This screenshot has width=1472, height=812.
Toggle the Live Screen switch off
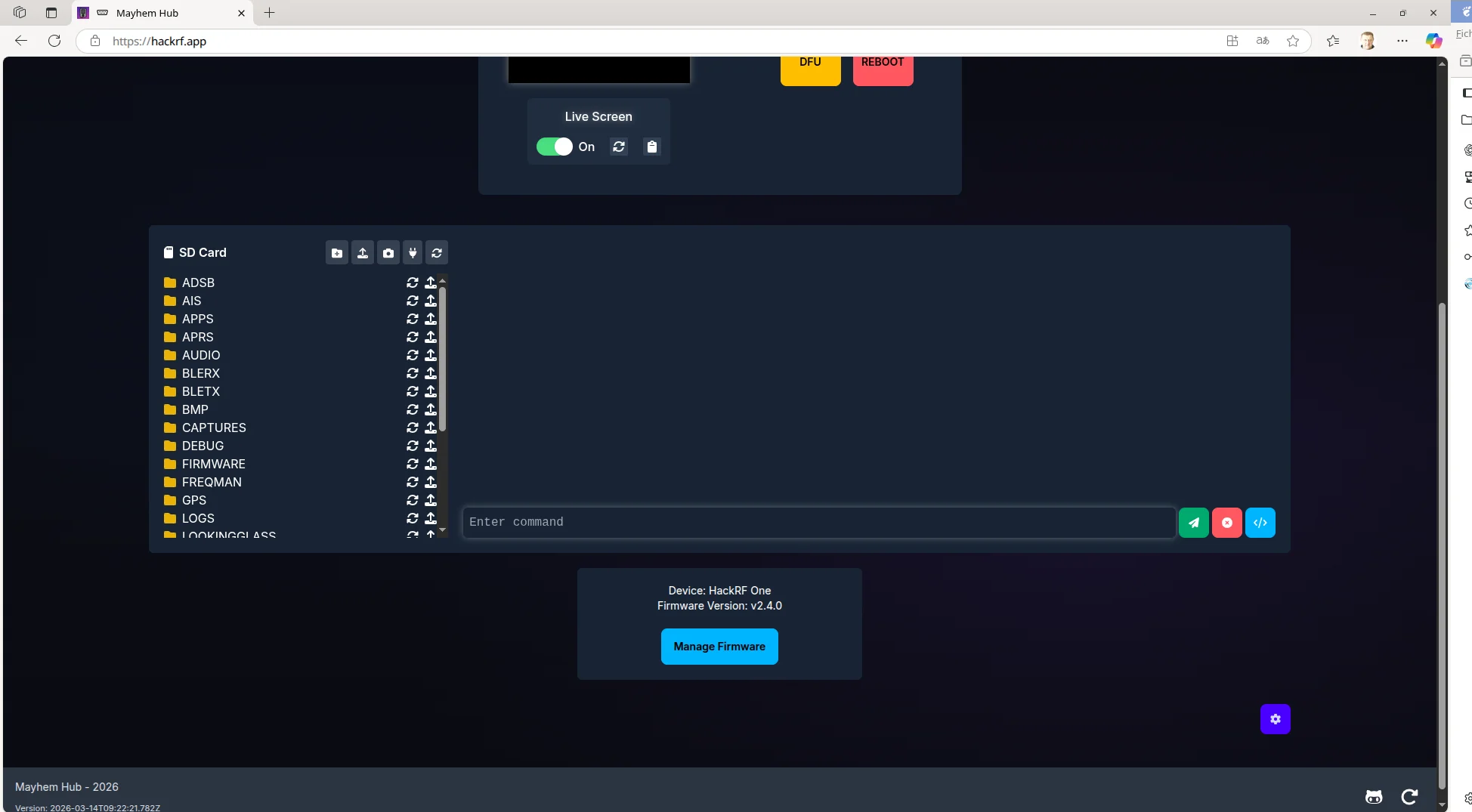coord(555,147)
